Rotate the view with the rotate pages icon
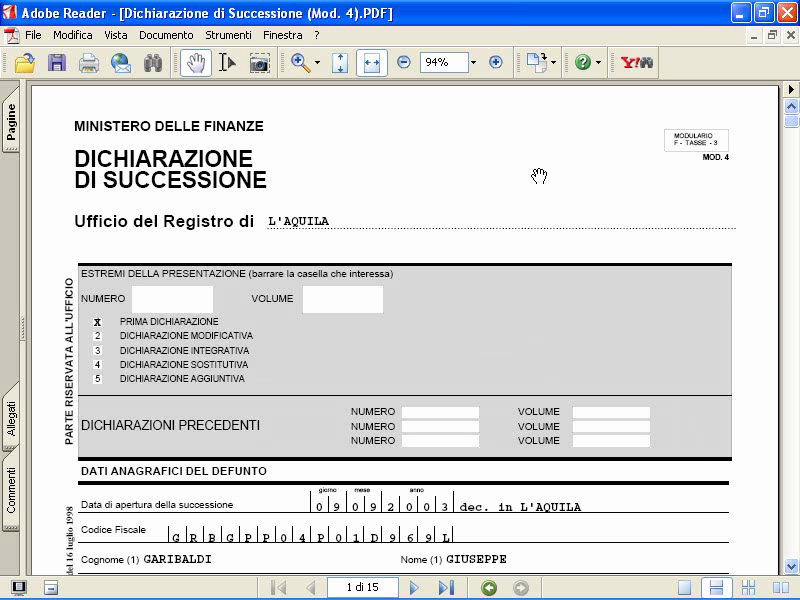800x600 pixels. 536,62
